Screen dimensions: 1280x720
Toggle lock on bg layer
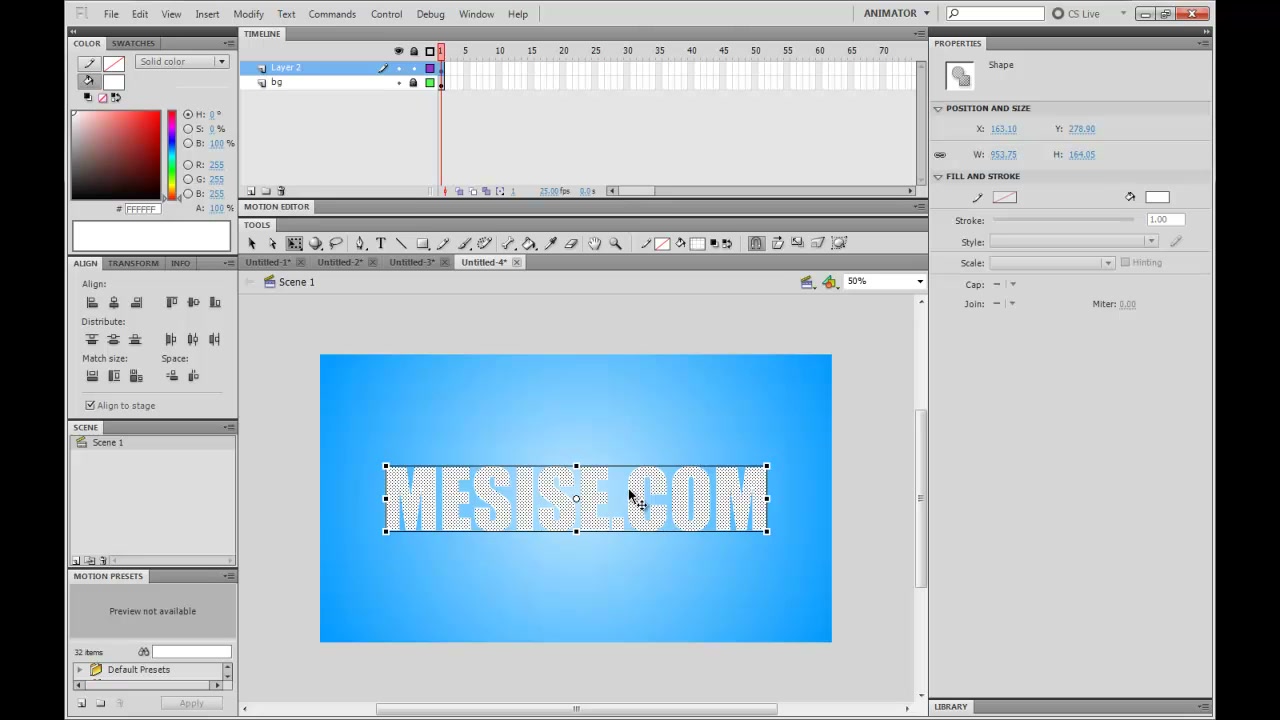coord(413,82)
